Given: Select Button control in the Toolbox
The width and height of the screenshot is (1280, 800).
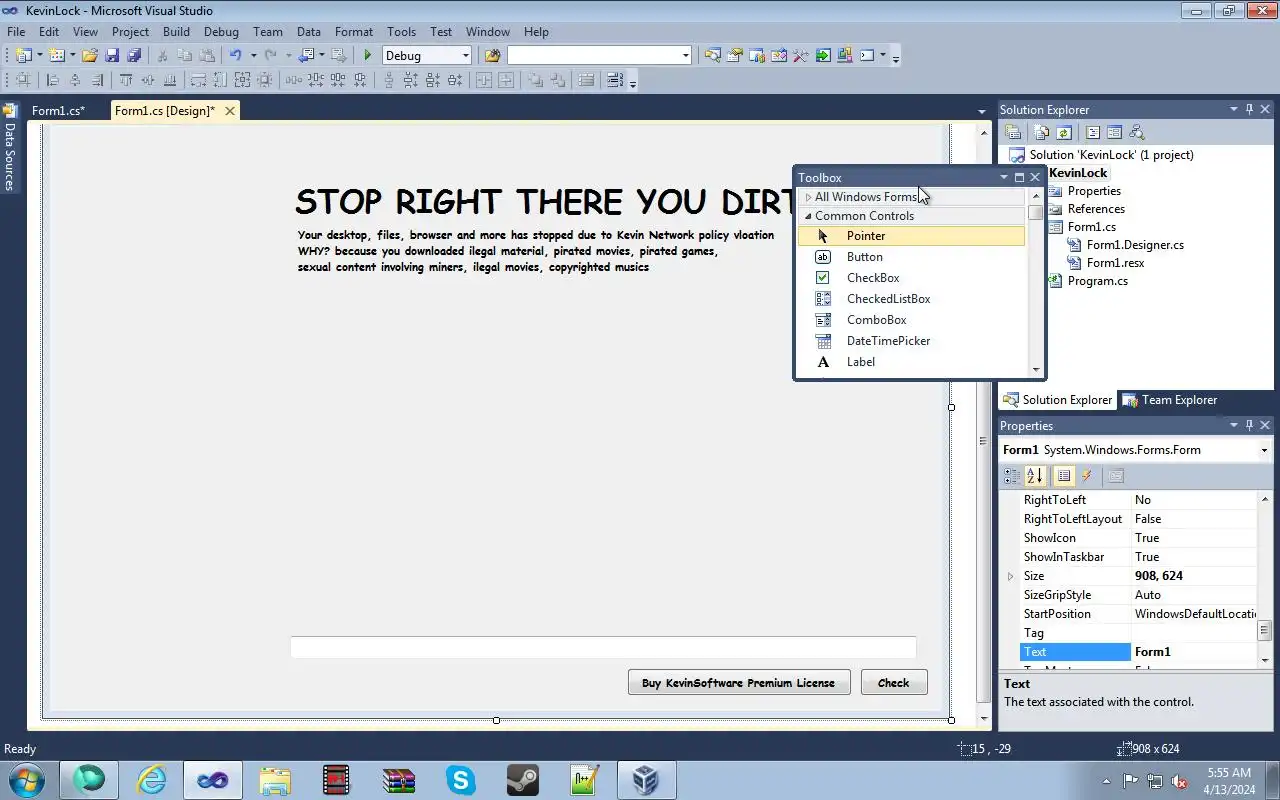Looking at the screenshot, I should click(x=911, y=257).
